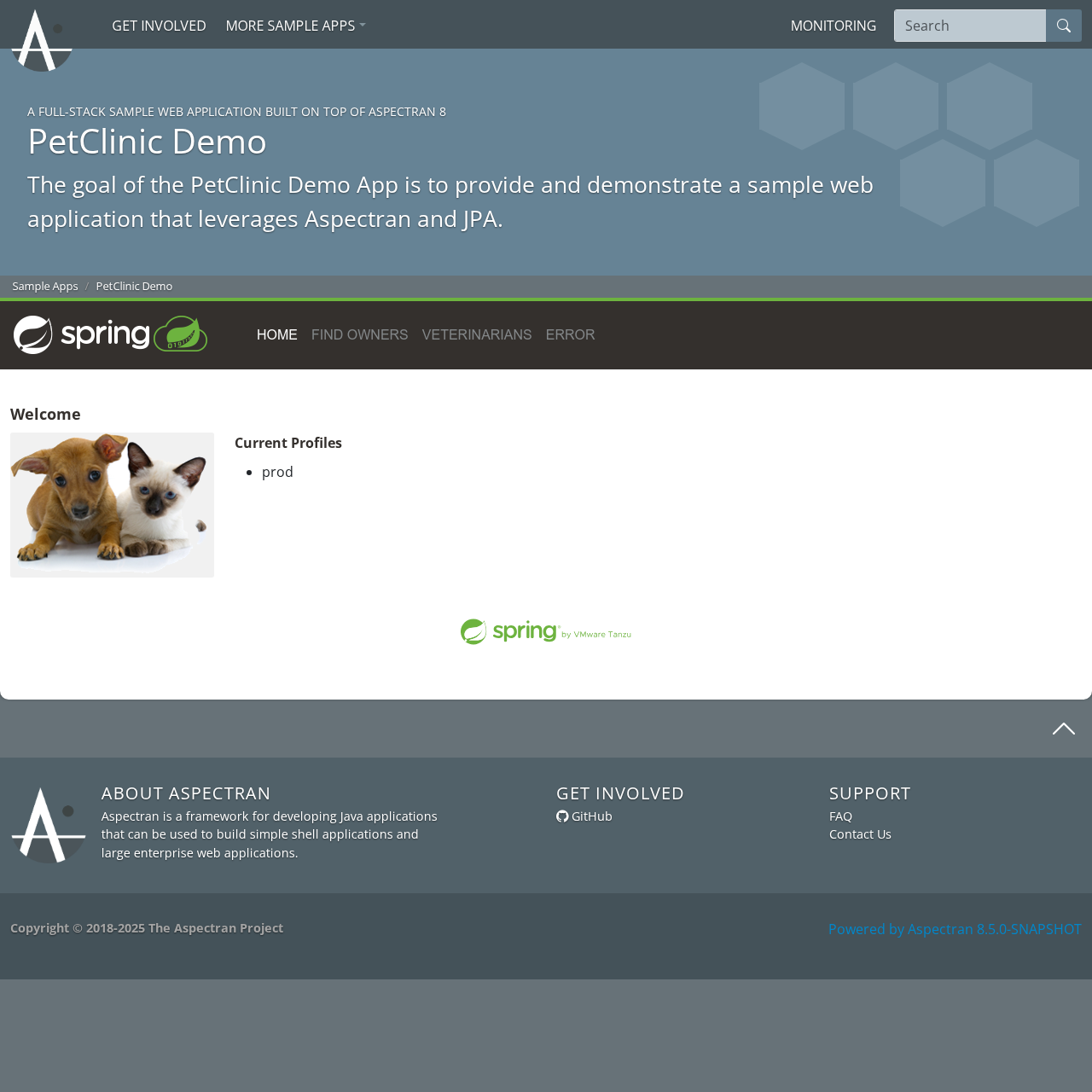Click the Aspectran logo in top navigation
This screenshot has width=1092, height=1092.
(x=42, y=40)
